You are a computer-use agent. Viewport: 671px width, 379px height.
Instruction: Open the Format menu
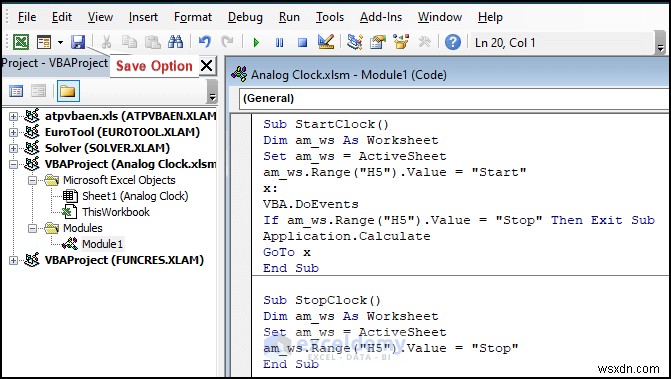click(x=193, y=17)
